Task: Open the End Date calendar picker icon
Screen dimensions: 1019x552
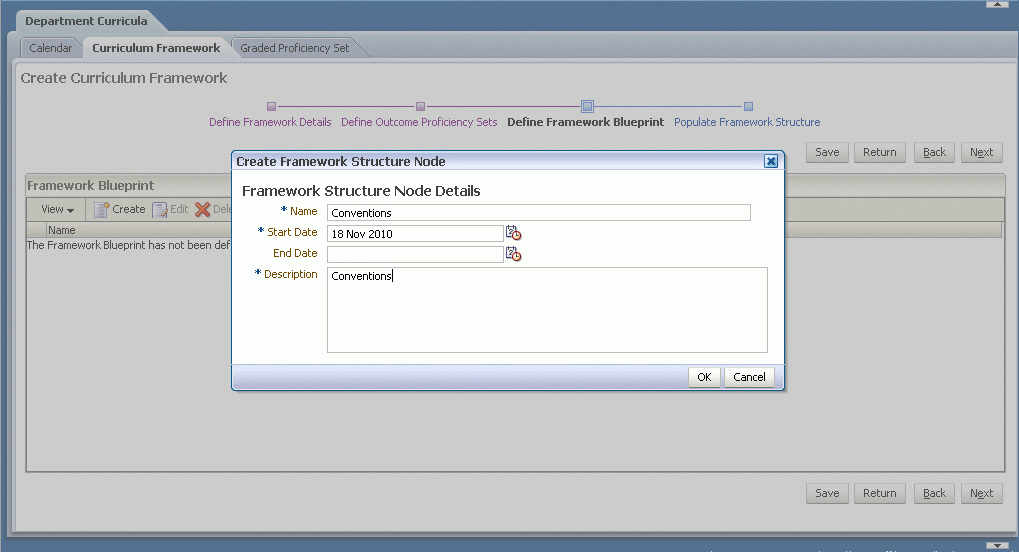Action: 513,254
